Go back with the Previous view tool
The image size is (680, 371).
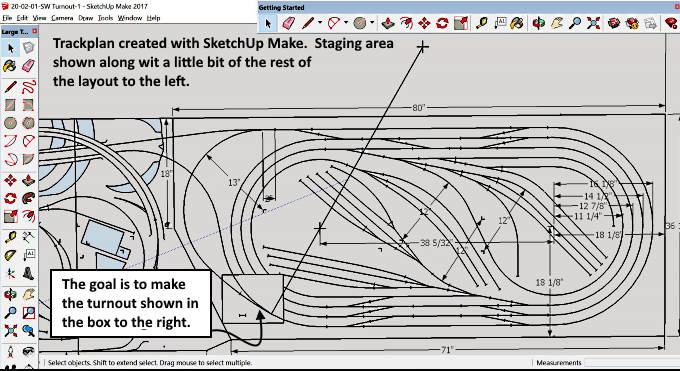28,331
